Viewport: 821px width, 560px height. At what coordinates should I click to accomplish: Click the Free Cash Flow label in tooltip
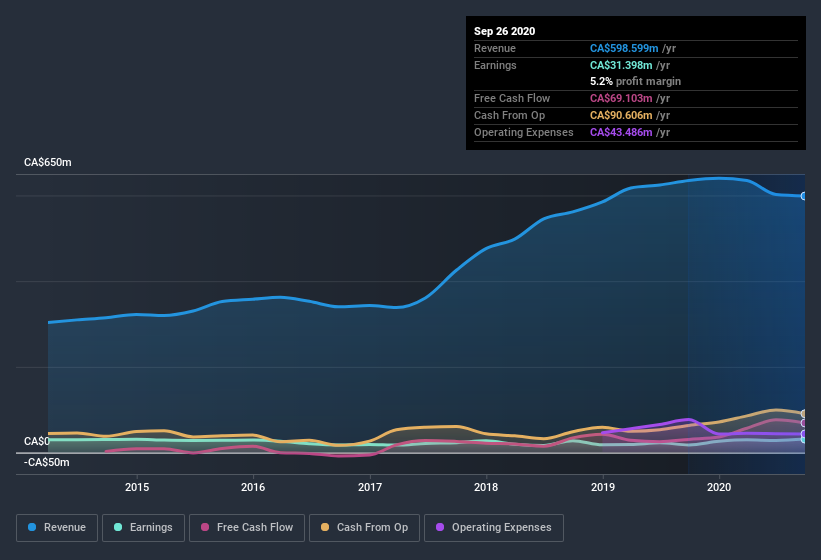click(512, 98)
